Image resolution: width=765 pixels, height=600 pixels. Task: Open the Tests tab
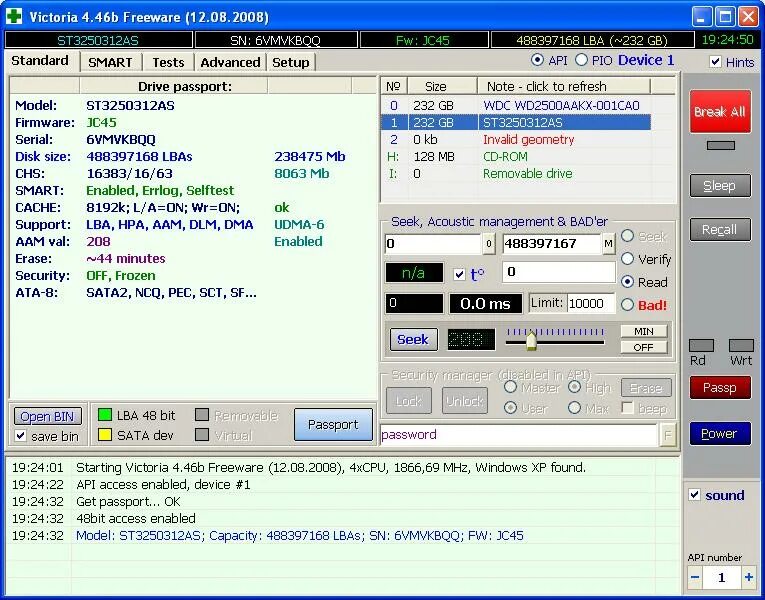[x=168, y=62]
